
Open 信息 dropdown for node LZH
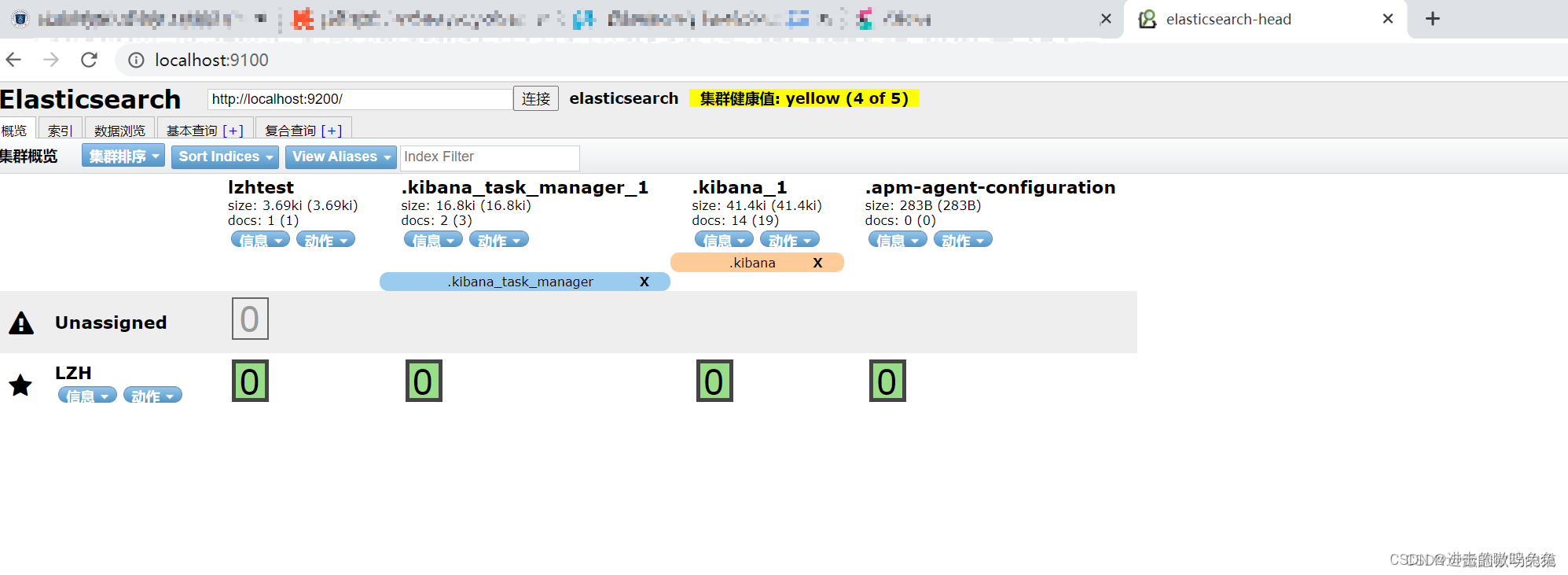tap(87, 395)
